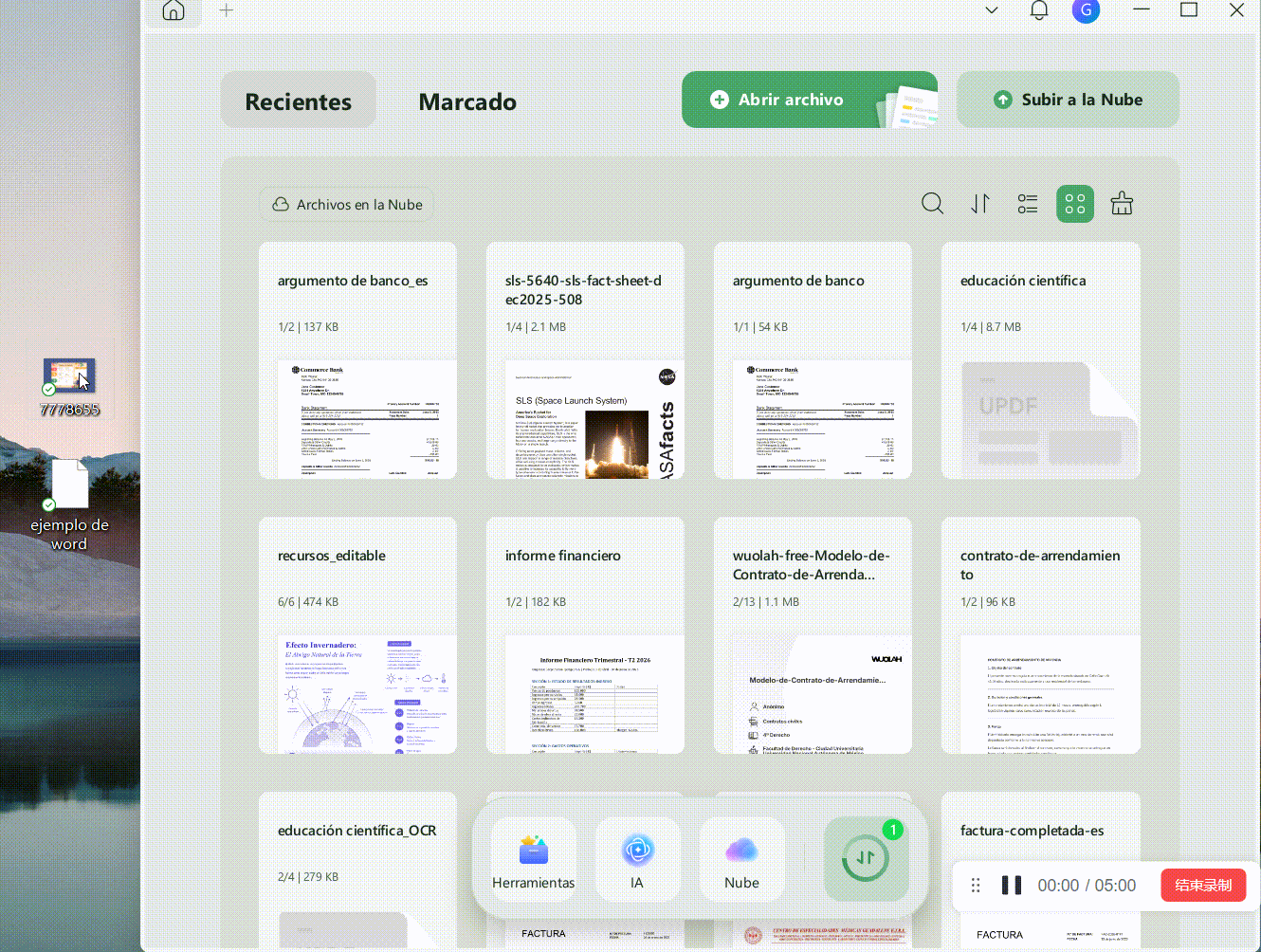Image resolution: width=1261 pixels, height=952 pixels.
Task: Switch to the Marcado tab
Action: pyautogui.click(x=467, y=101)
